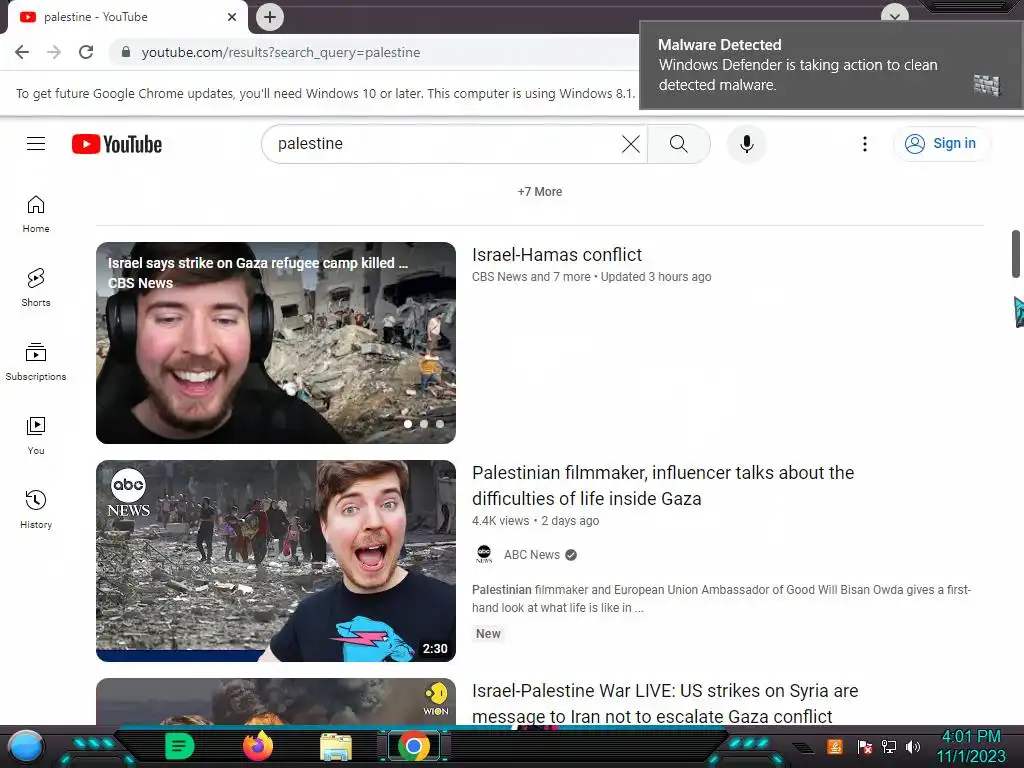1024x768 pixels.
Task: Click the youtube.com address bar URL
Action: point(281,52)
